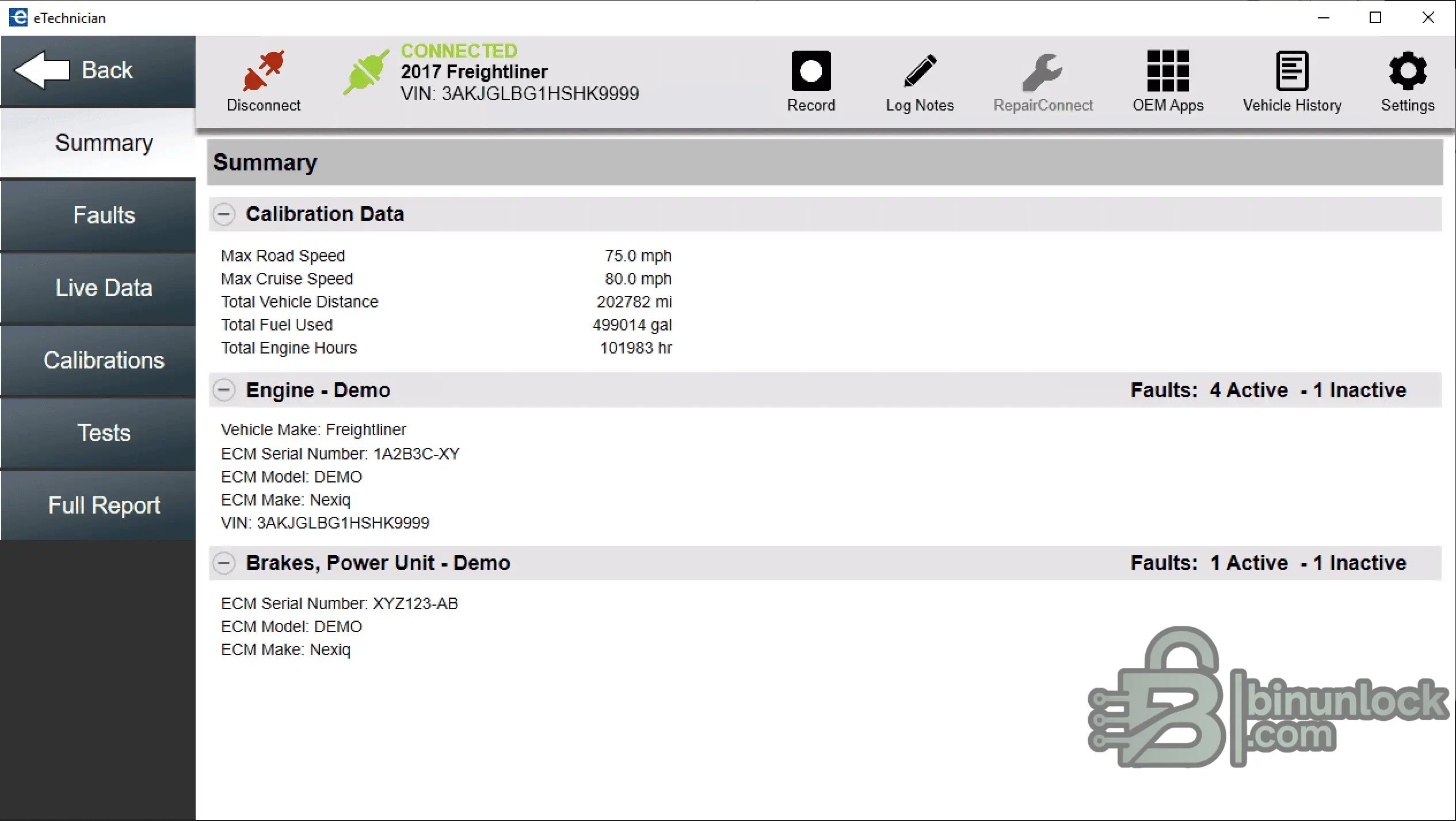Click the 'Settings' label text

click(x=1408, y=105)
